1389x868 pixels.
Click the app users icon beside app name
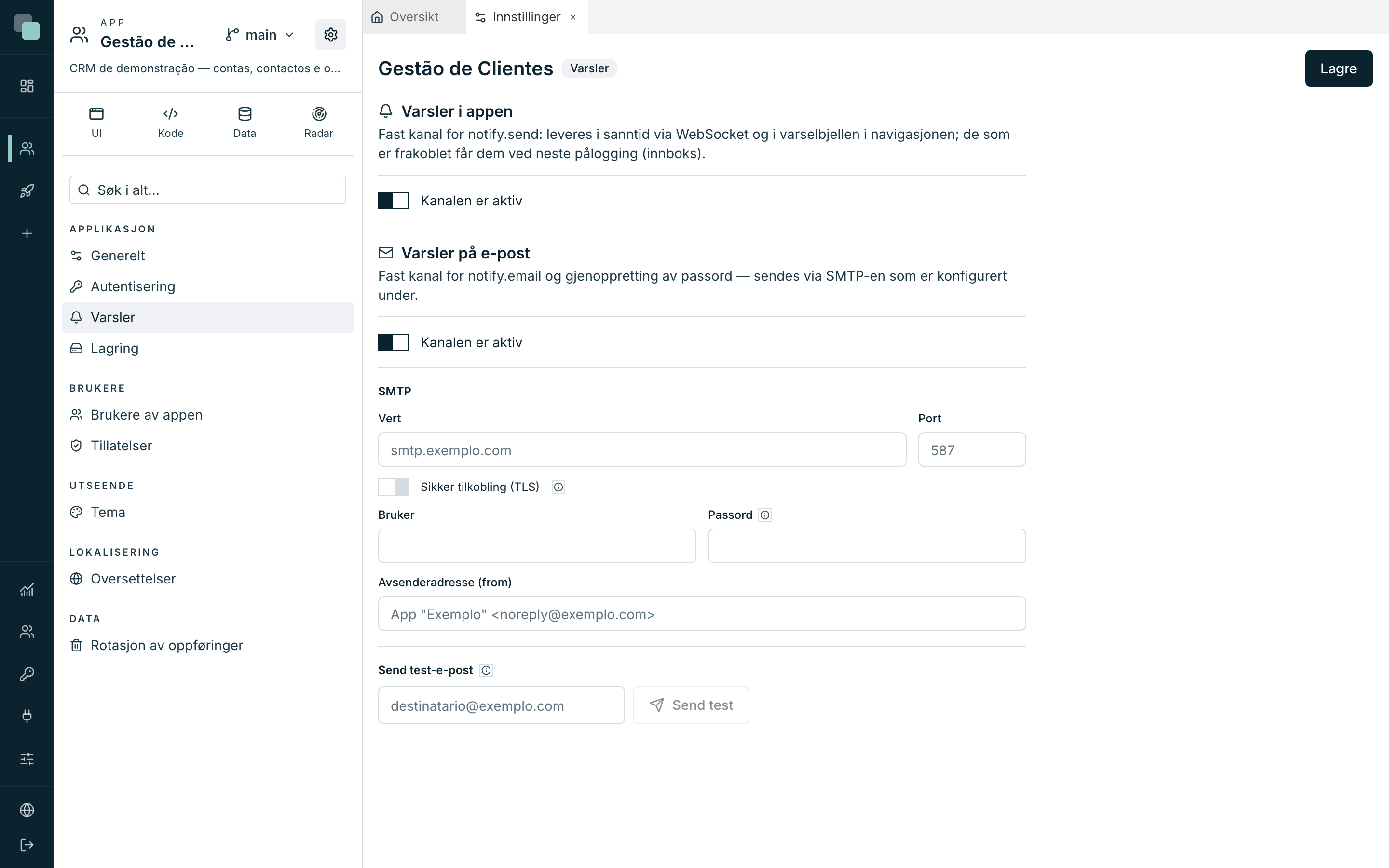point(79,34)
